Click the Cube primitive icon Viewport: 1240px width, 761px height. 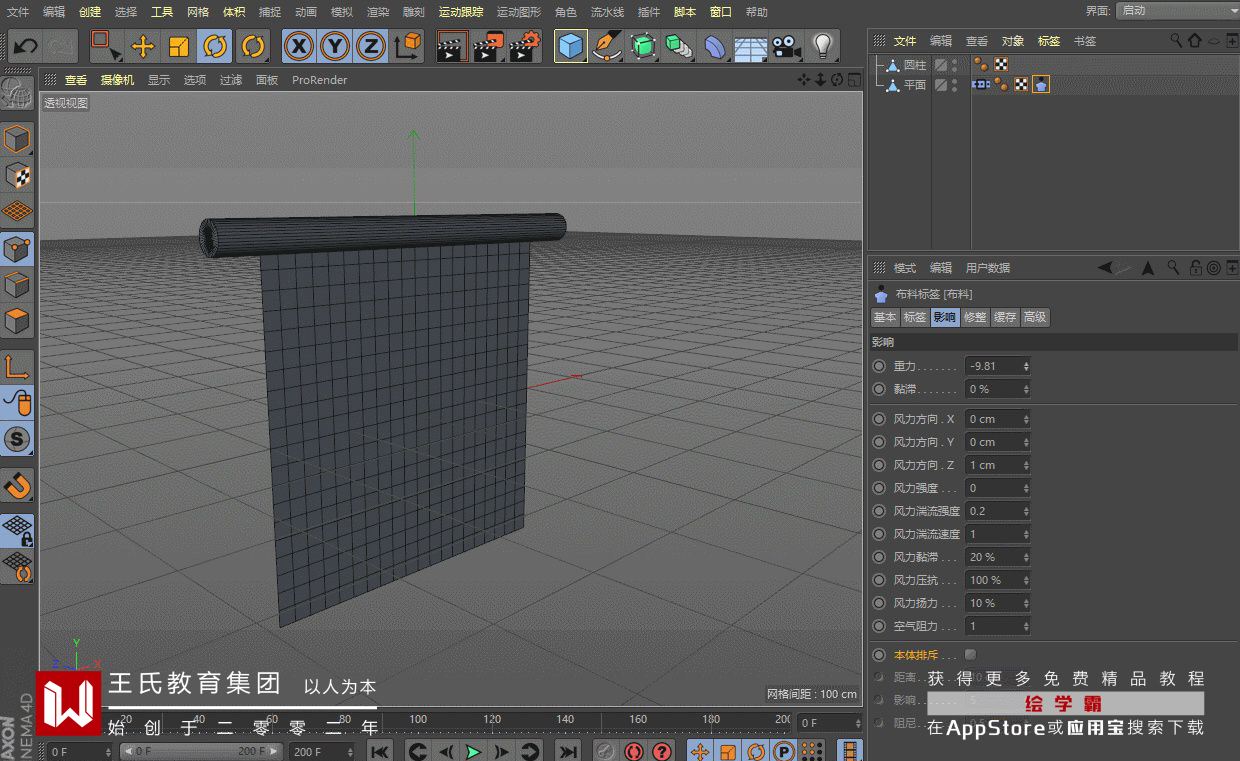571,47
